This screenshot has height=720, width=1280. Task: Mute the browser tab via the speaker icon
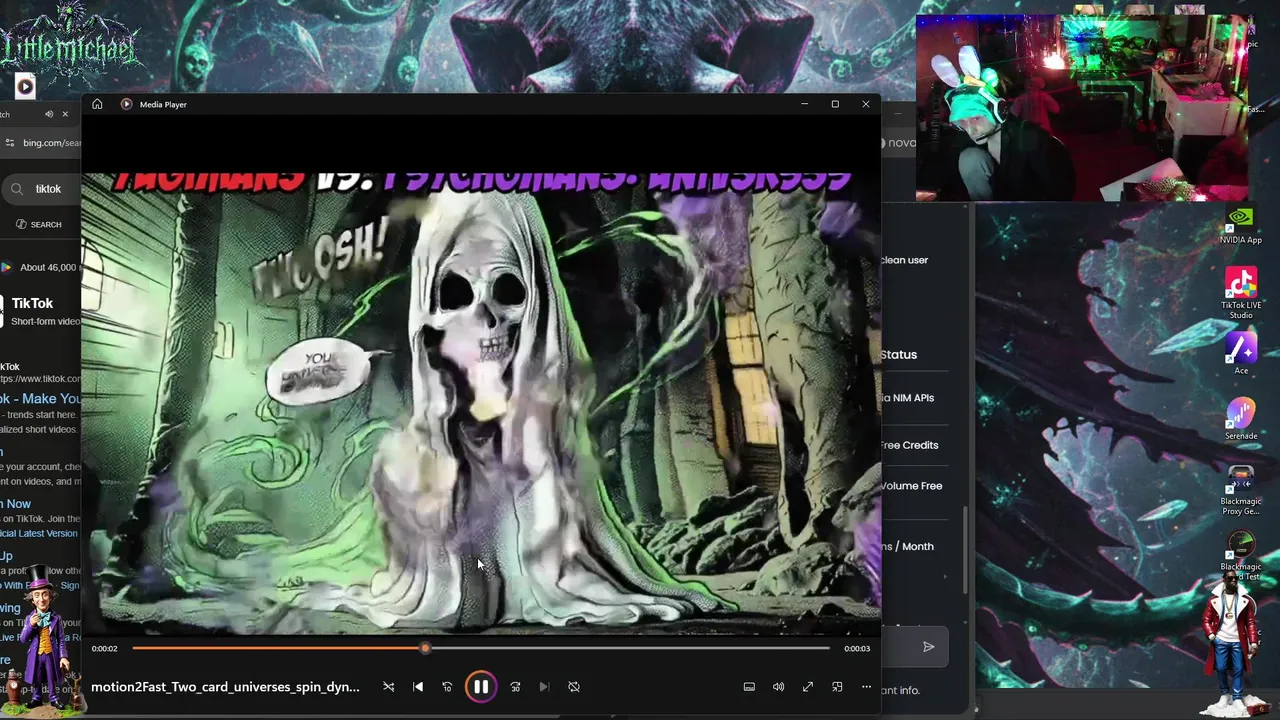click(x=48, y=114)
